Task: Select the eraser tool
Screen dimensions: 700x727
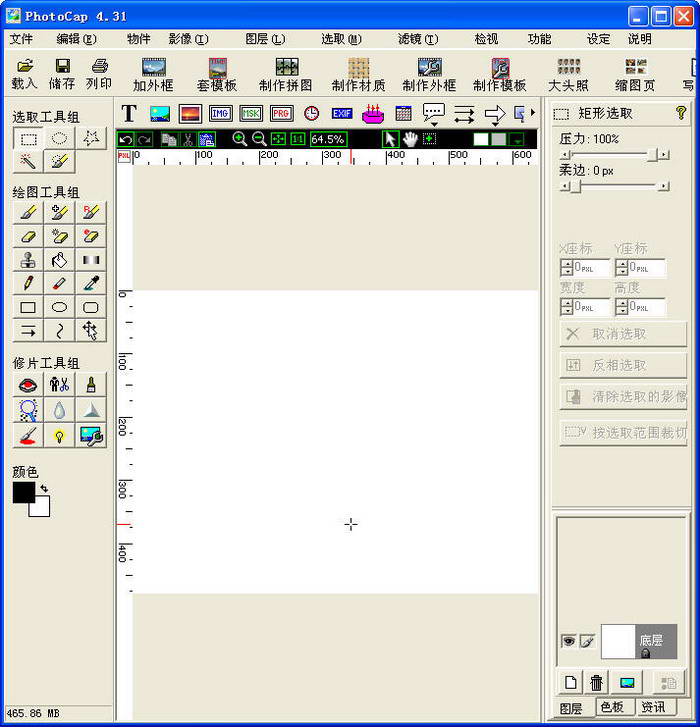Action: (x=28, y=236)
